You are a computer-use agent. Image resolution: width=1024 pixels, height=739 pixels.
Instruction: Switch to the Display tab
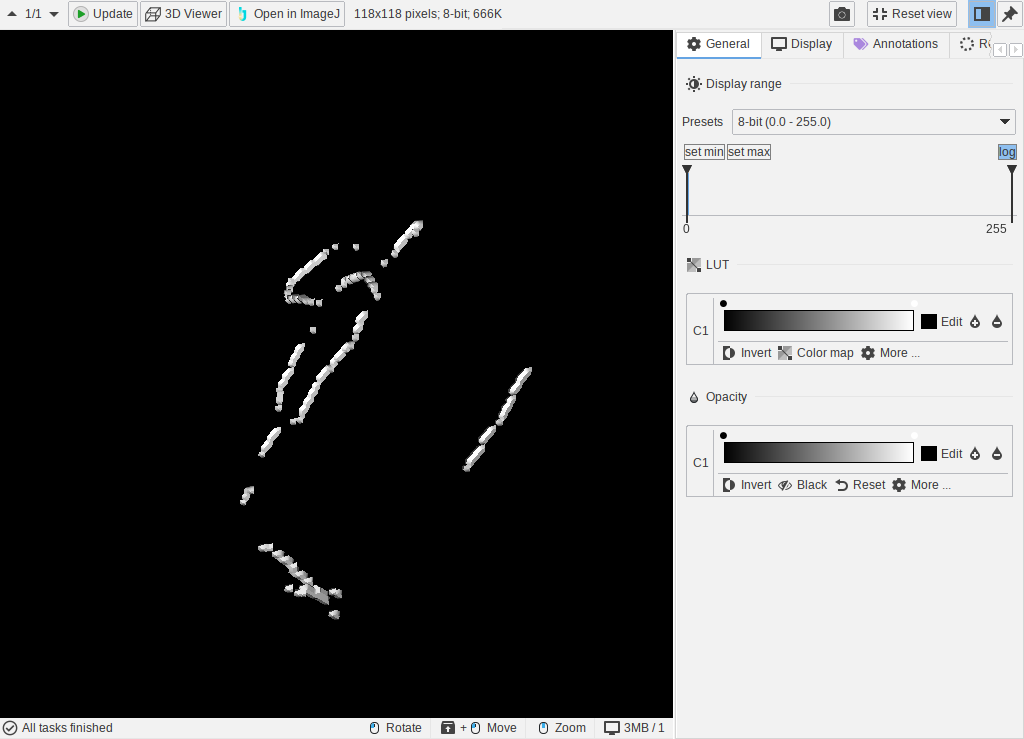[x=801, y=44]
